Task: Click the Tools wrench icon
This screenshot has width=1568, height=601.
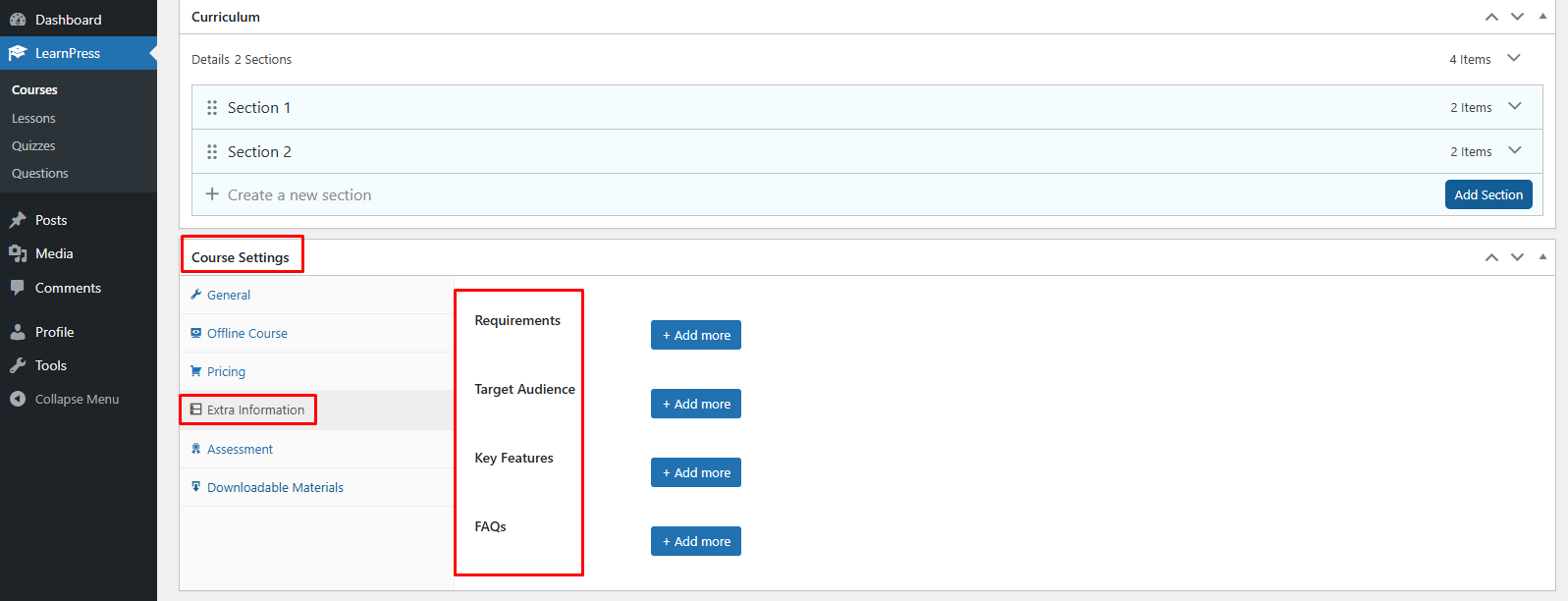Action: [18, 365]
